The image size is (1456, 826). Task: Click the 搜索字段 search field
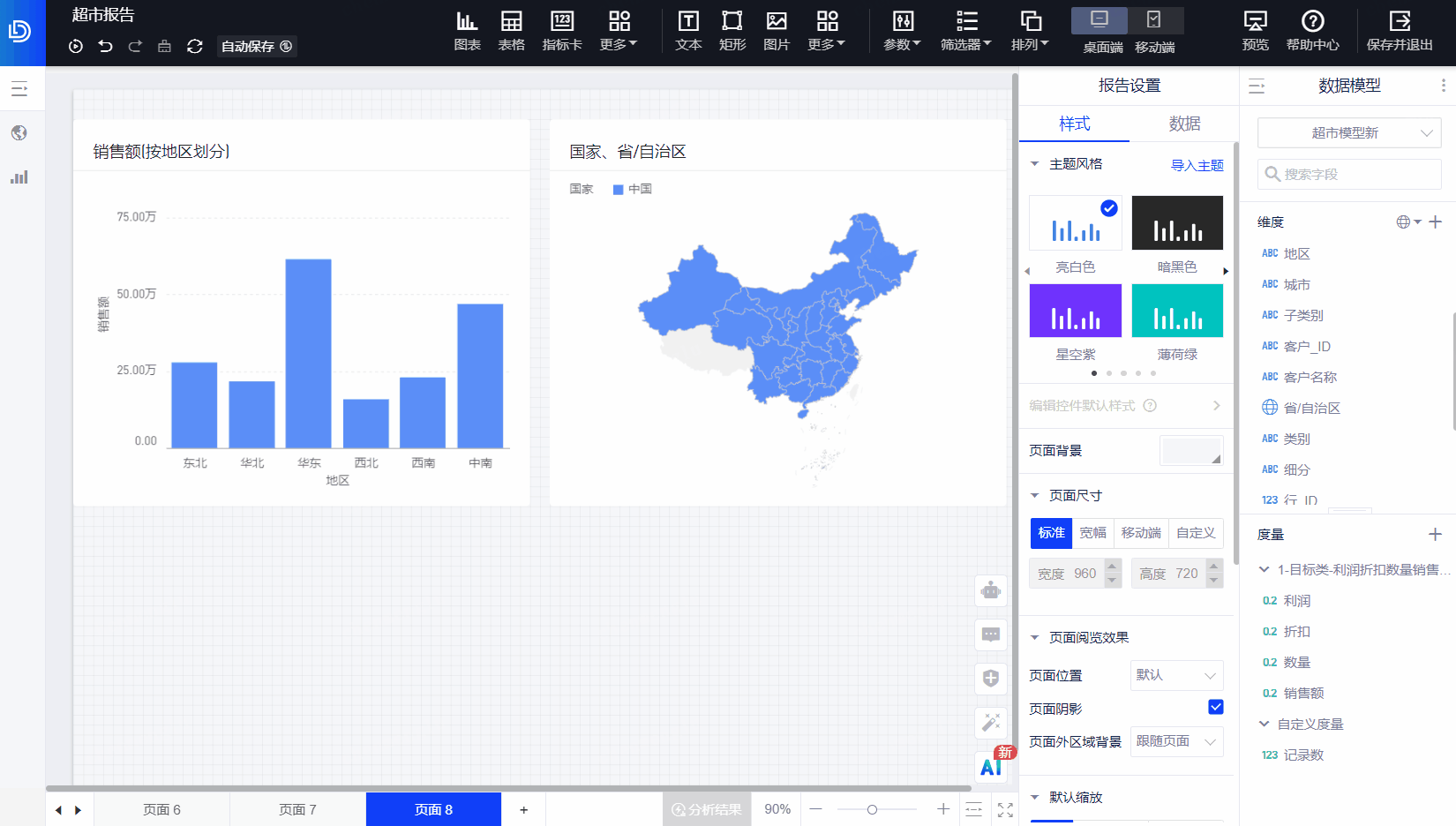1348,174
